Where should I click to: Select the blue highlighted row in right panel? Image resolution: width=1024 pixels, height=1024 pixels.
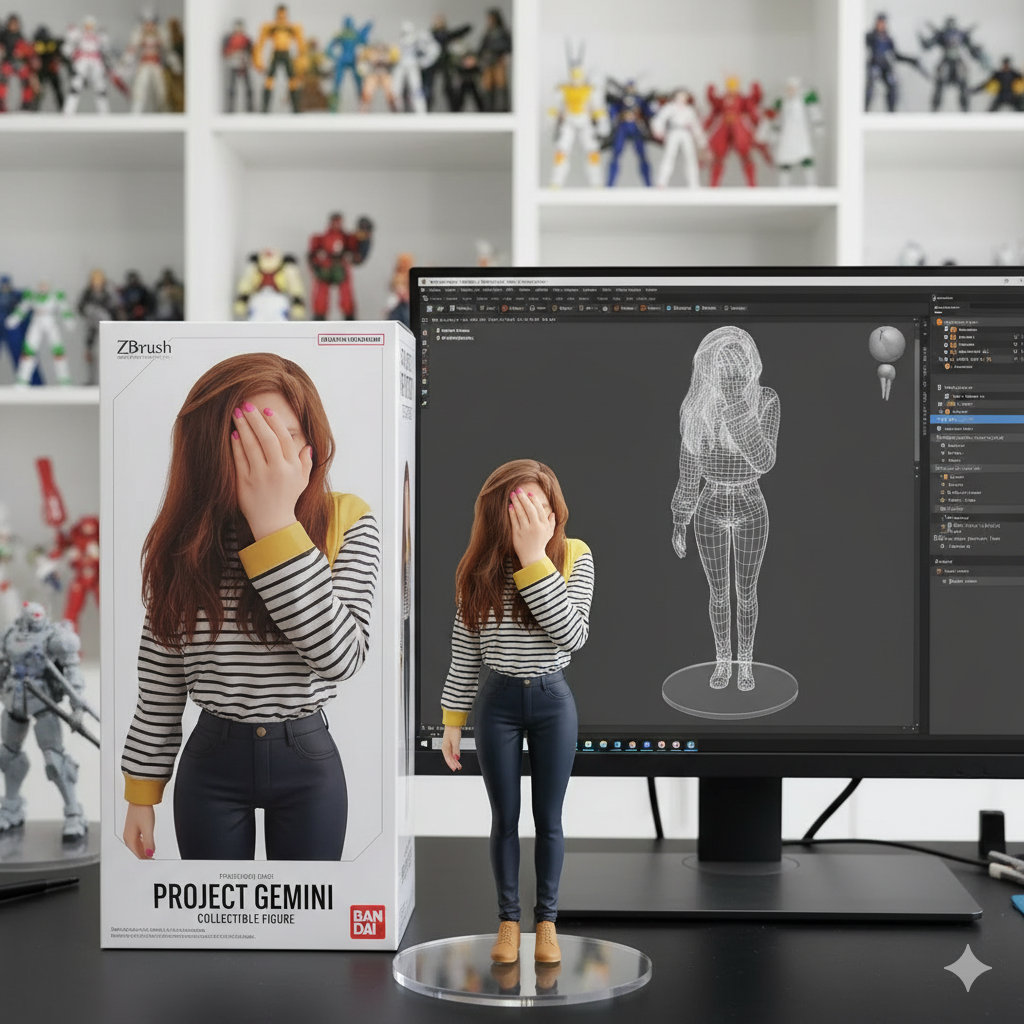coord(977,420)
